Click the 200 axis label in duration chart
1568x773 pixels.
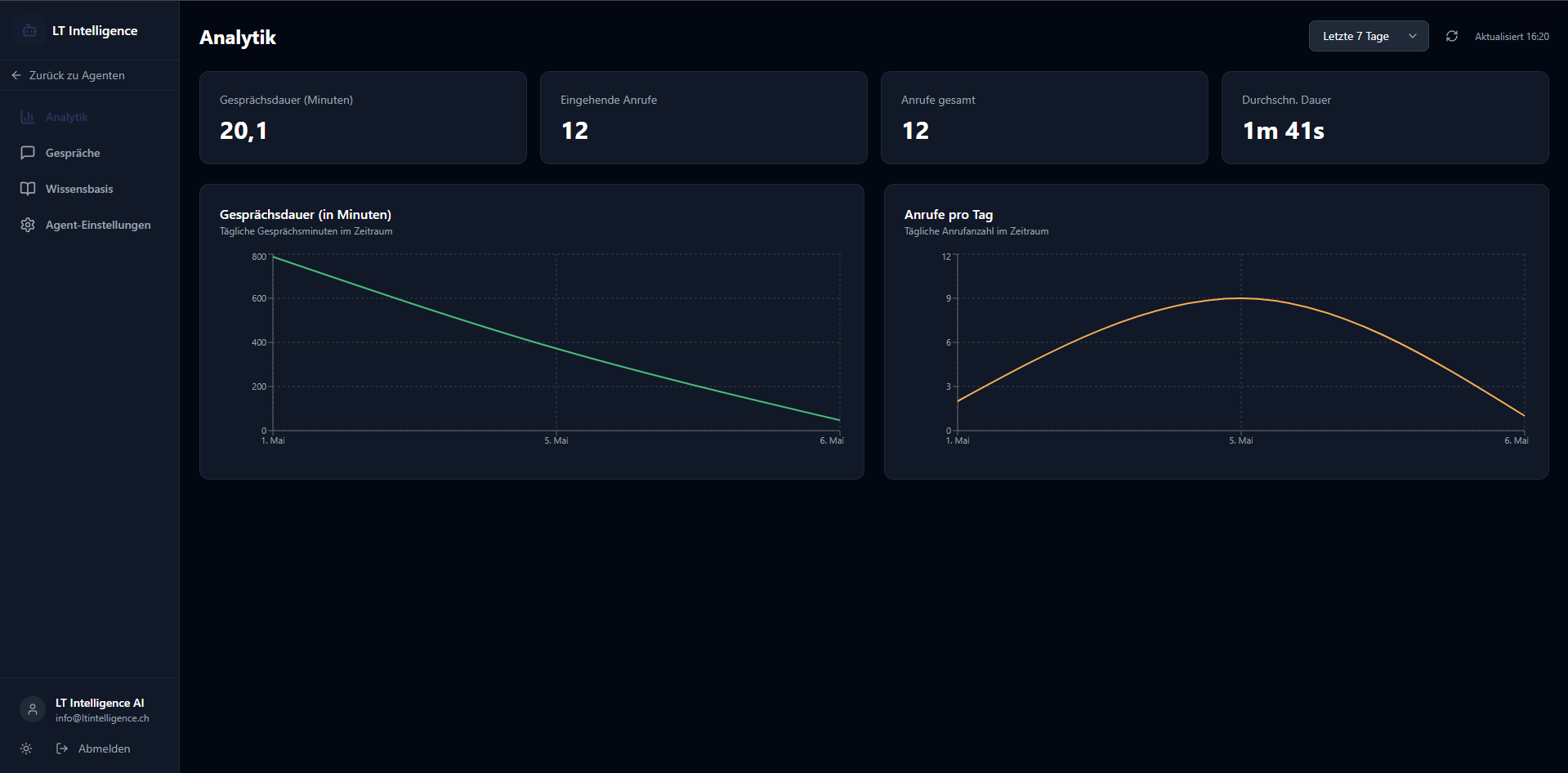coord(259,386)
